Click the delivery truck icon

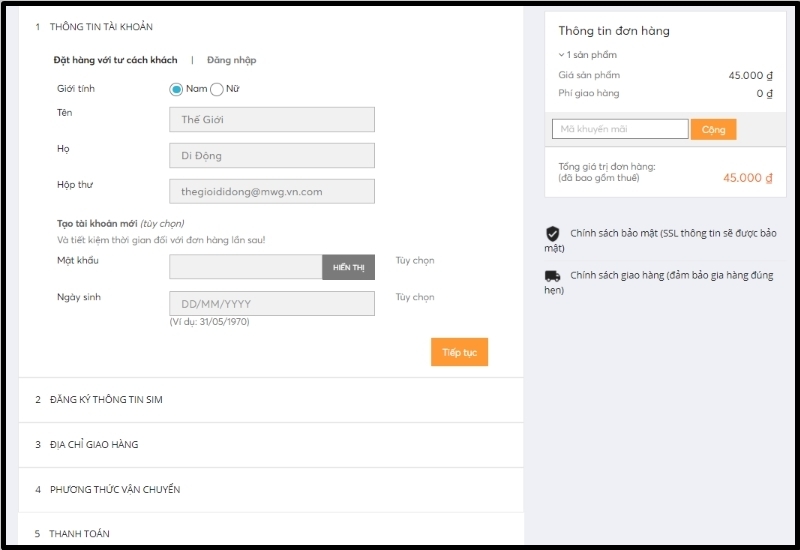point(553,276)
